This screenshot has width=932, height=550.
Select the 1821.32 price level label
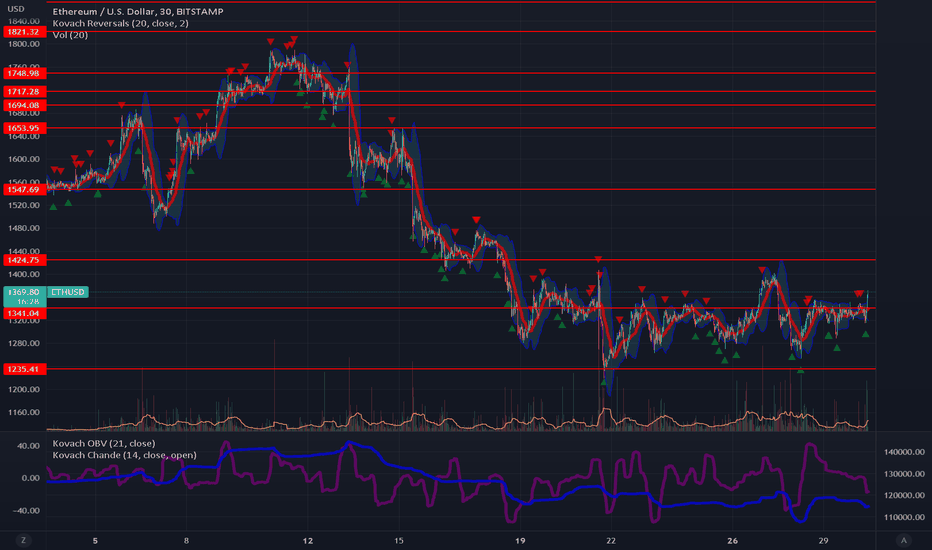pos(24,32)
